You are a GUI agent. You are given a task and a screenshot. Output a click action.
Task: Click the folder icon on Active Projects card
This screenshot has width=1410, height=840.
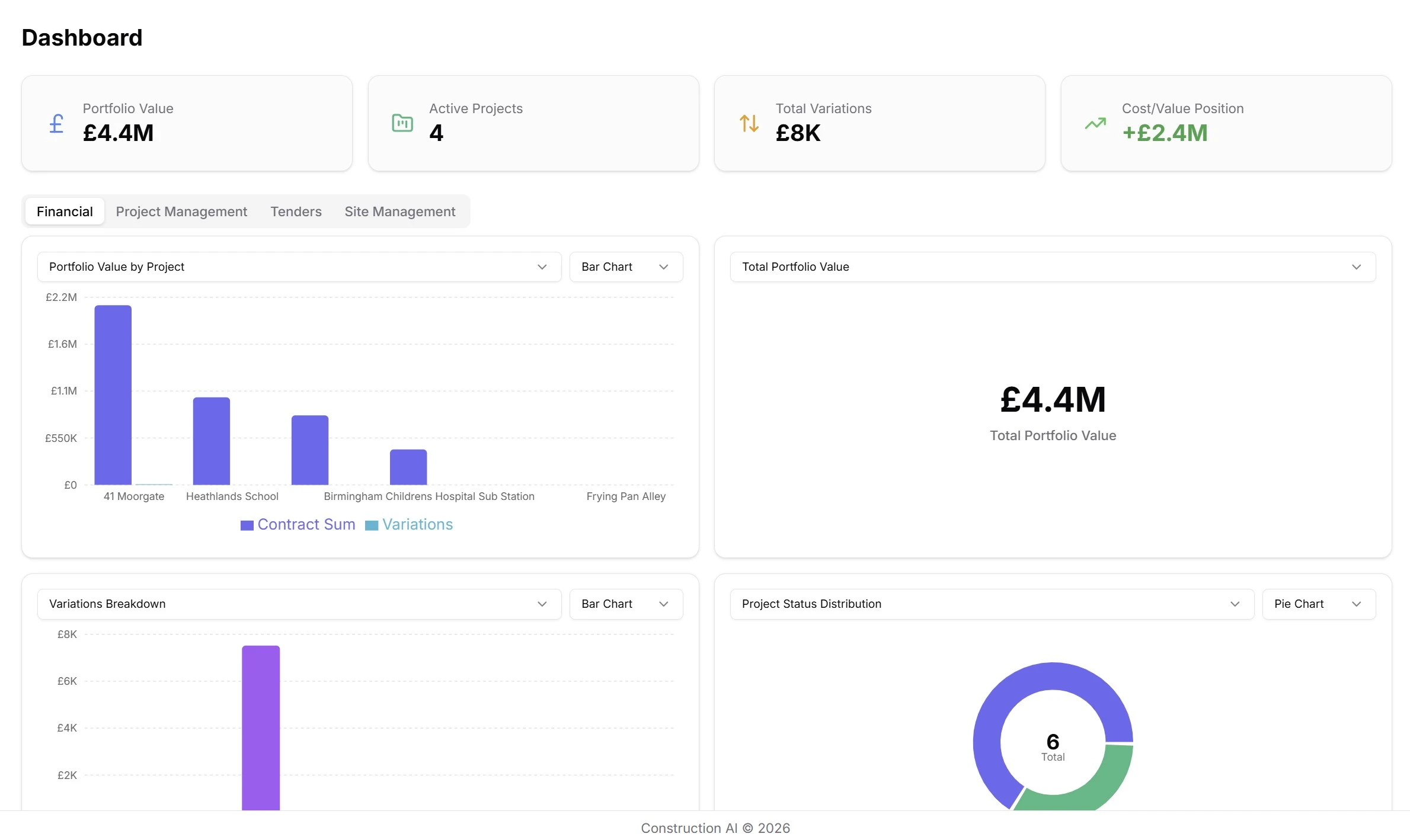point(402,123)
